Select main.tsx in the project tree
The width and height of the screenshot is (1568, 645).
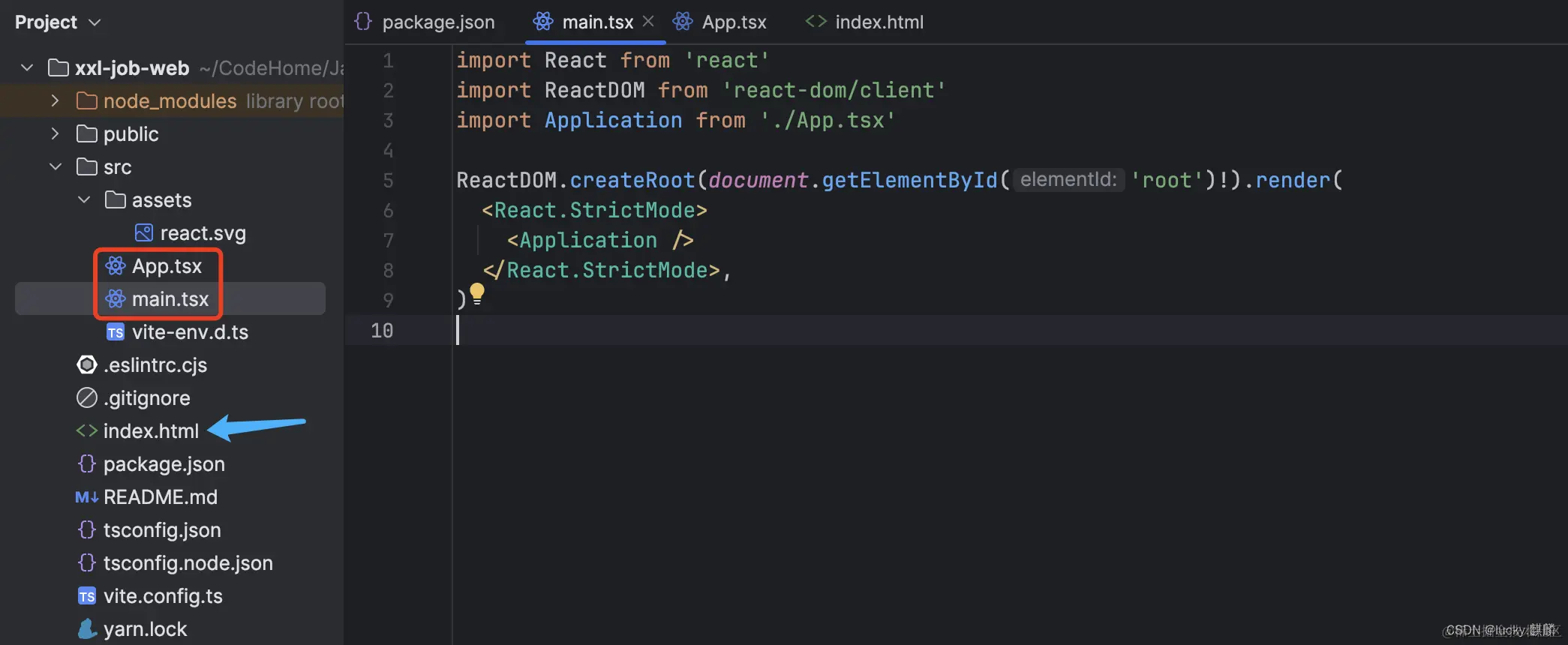tap(170, 298)
